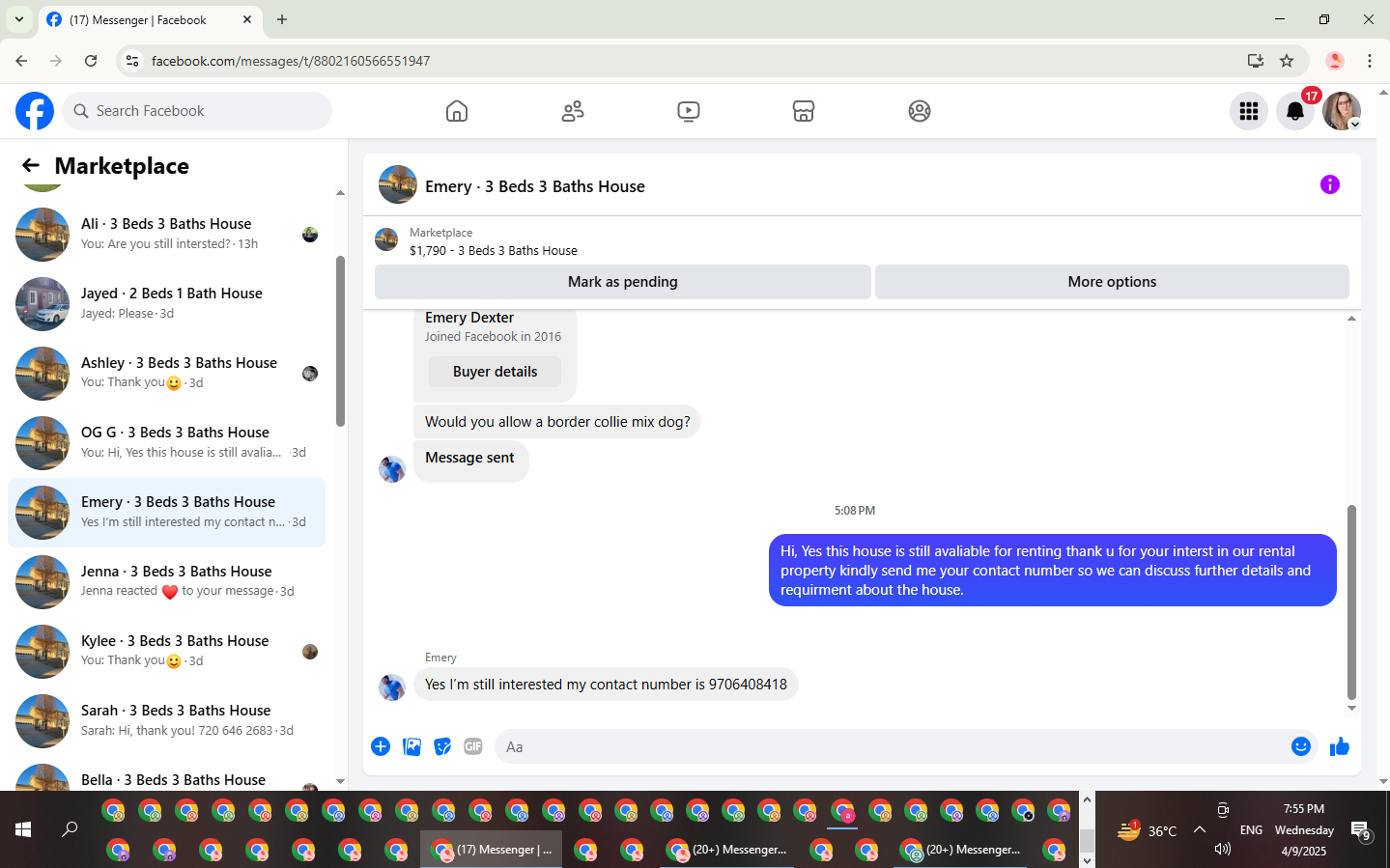The image size is (1390, 868).
Task: Open the volume control in the tray
Action: coord(1223,849)
